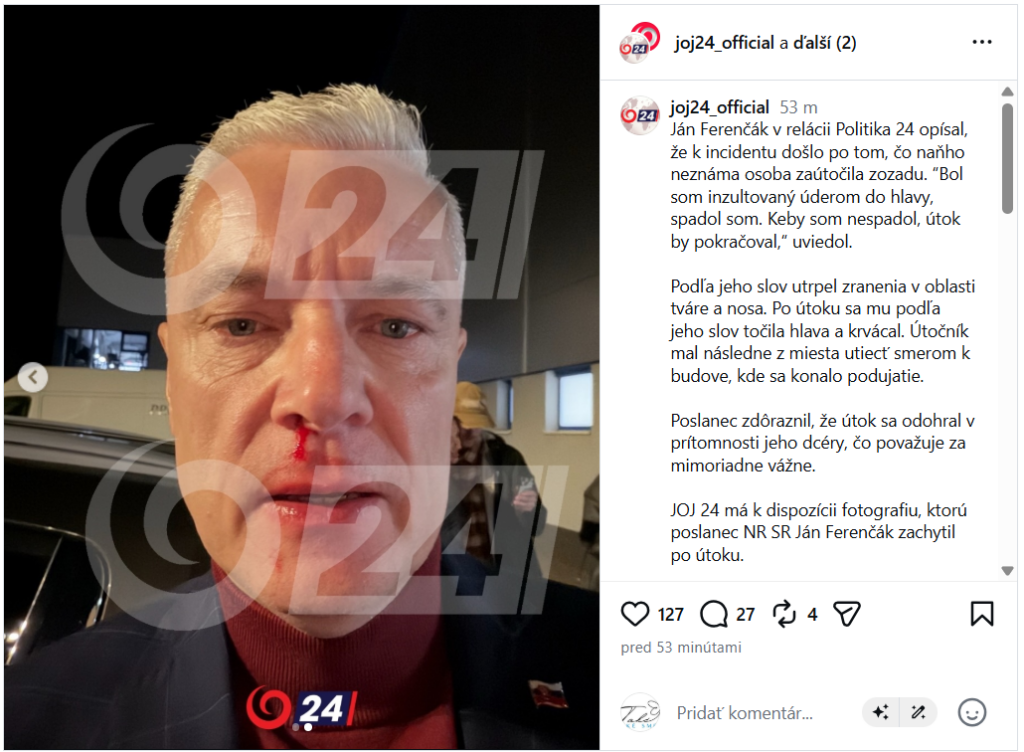This screenshot has width=1024, height=752.
Task: Repost using the circular arrows icon
Action: coord(784,614)
